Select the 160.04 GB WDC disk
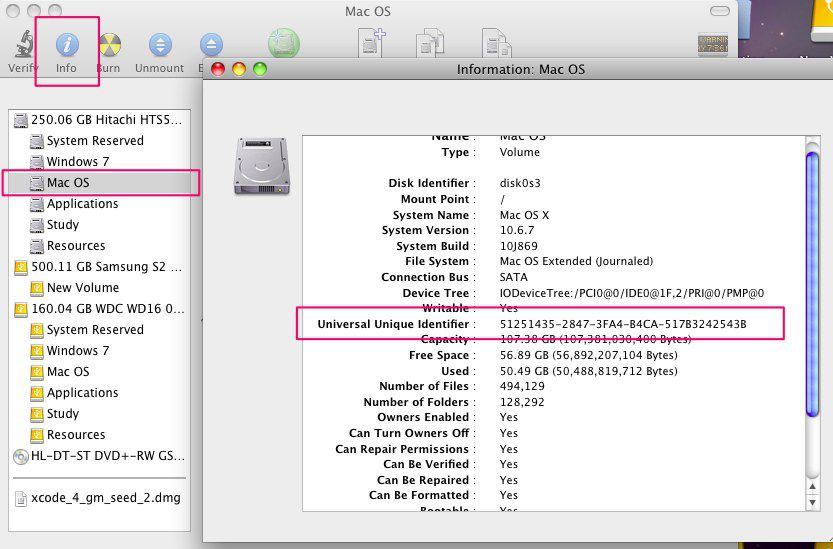 pos(100,309)
